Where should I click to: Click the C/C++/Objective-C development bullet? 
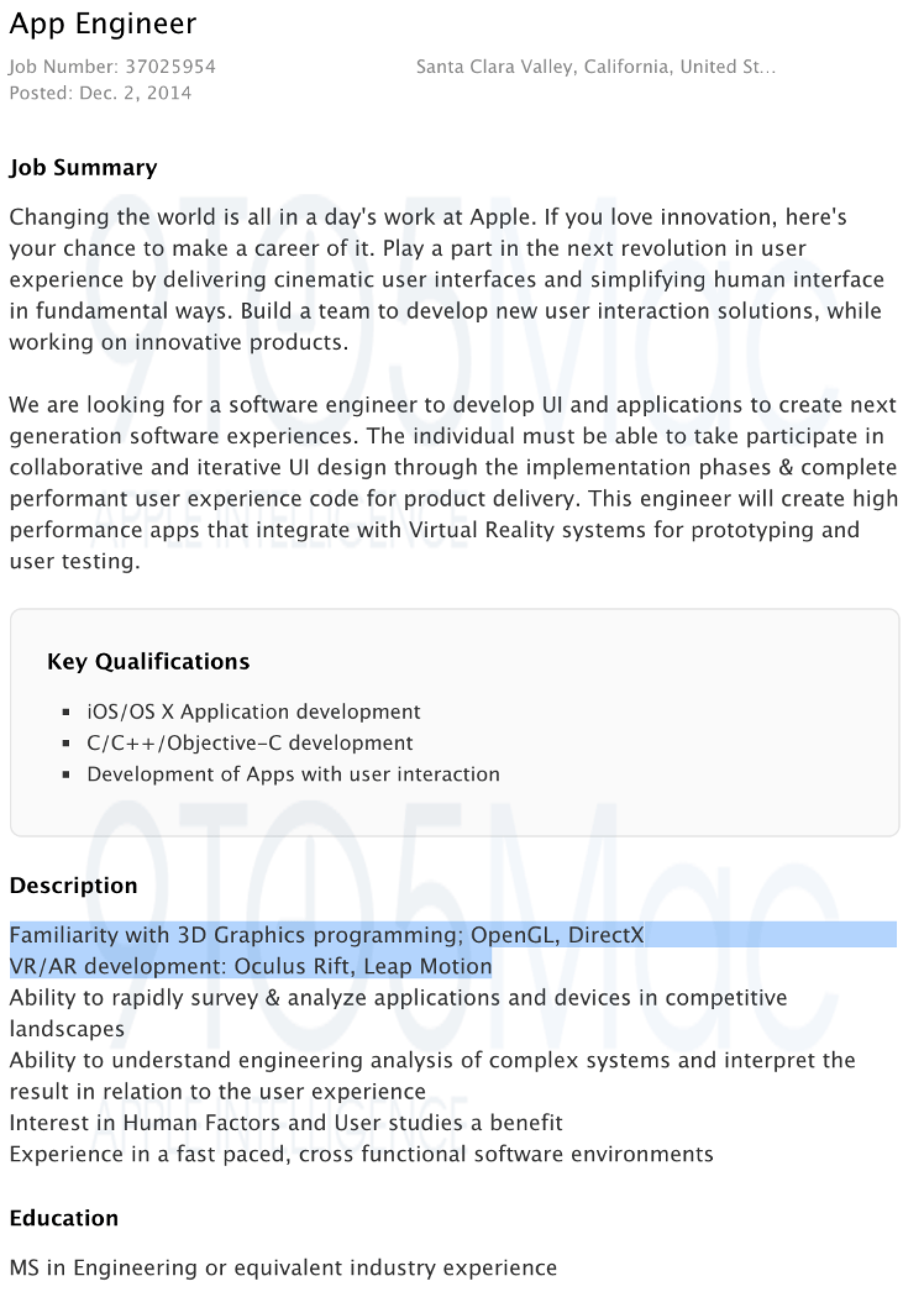250,742
